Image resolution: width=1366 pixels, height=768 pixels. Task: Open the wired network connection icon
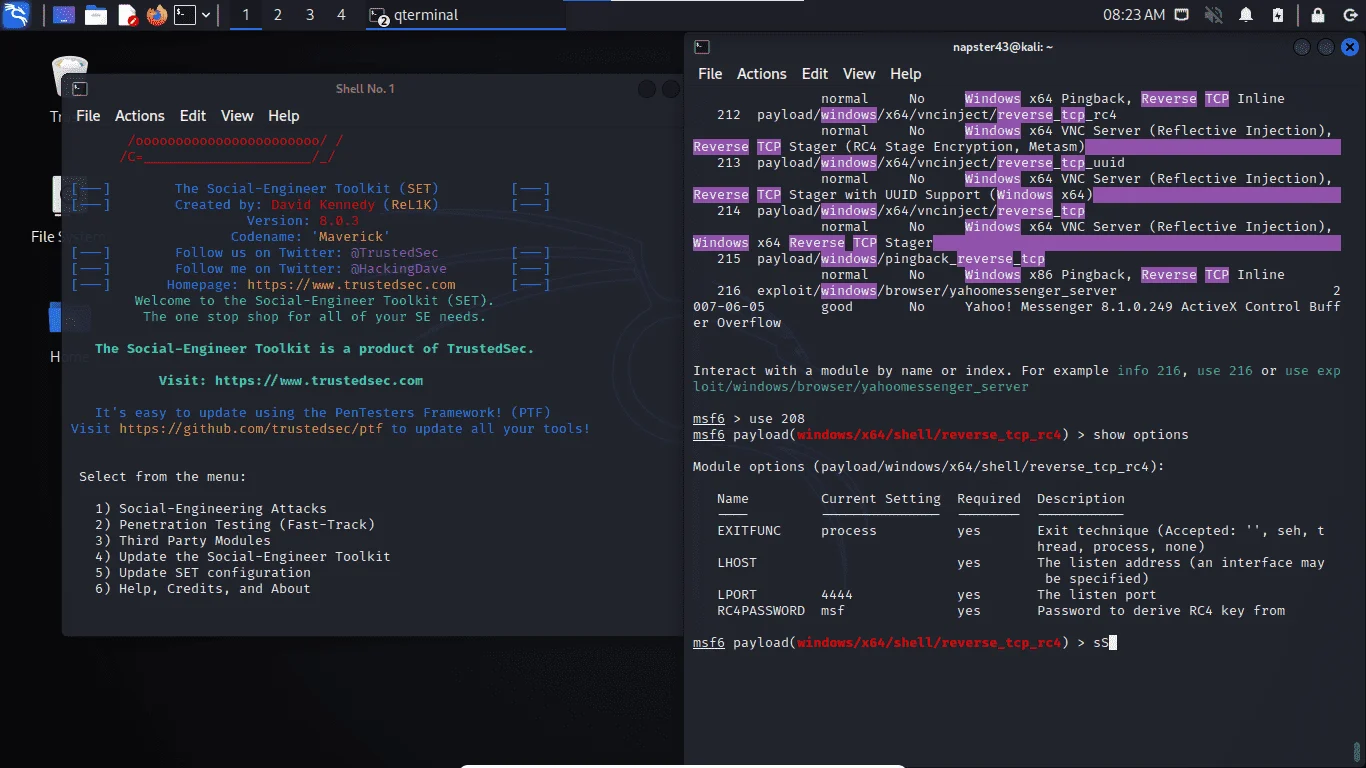coord(1182,15)
